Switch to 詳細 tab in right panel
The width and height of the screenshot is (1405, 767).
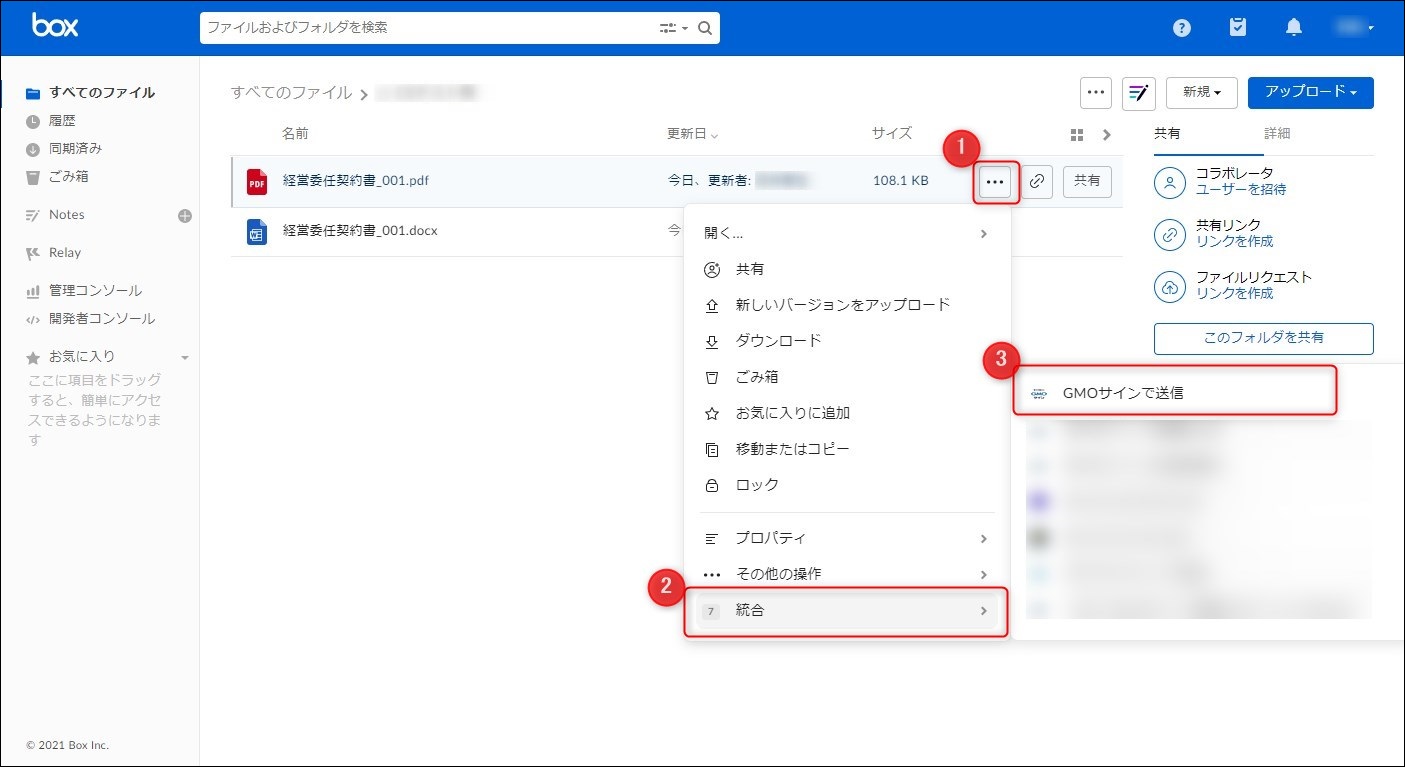1277,133
